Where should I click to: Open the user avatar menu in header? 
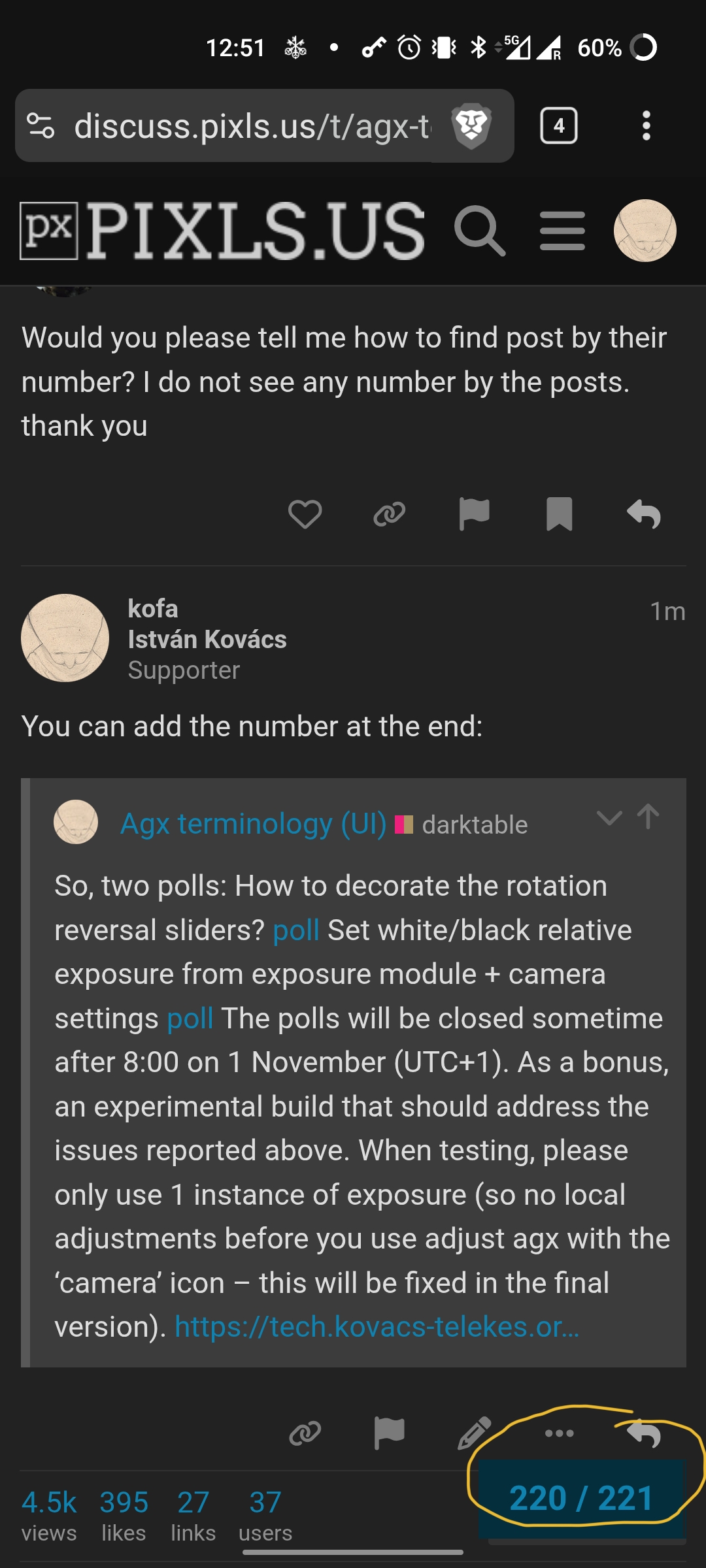tap(645, 231)
